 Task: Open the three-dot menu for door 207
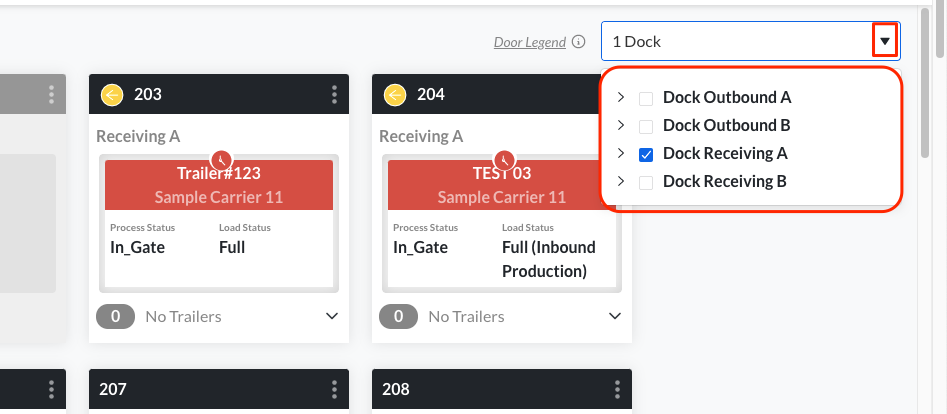[335, 389]
